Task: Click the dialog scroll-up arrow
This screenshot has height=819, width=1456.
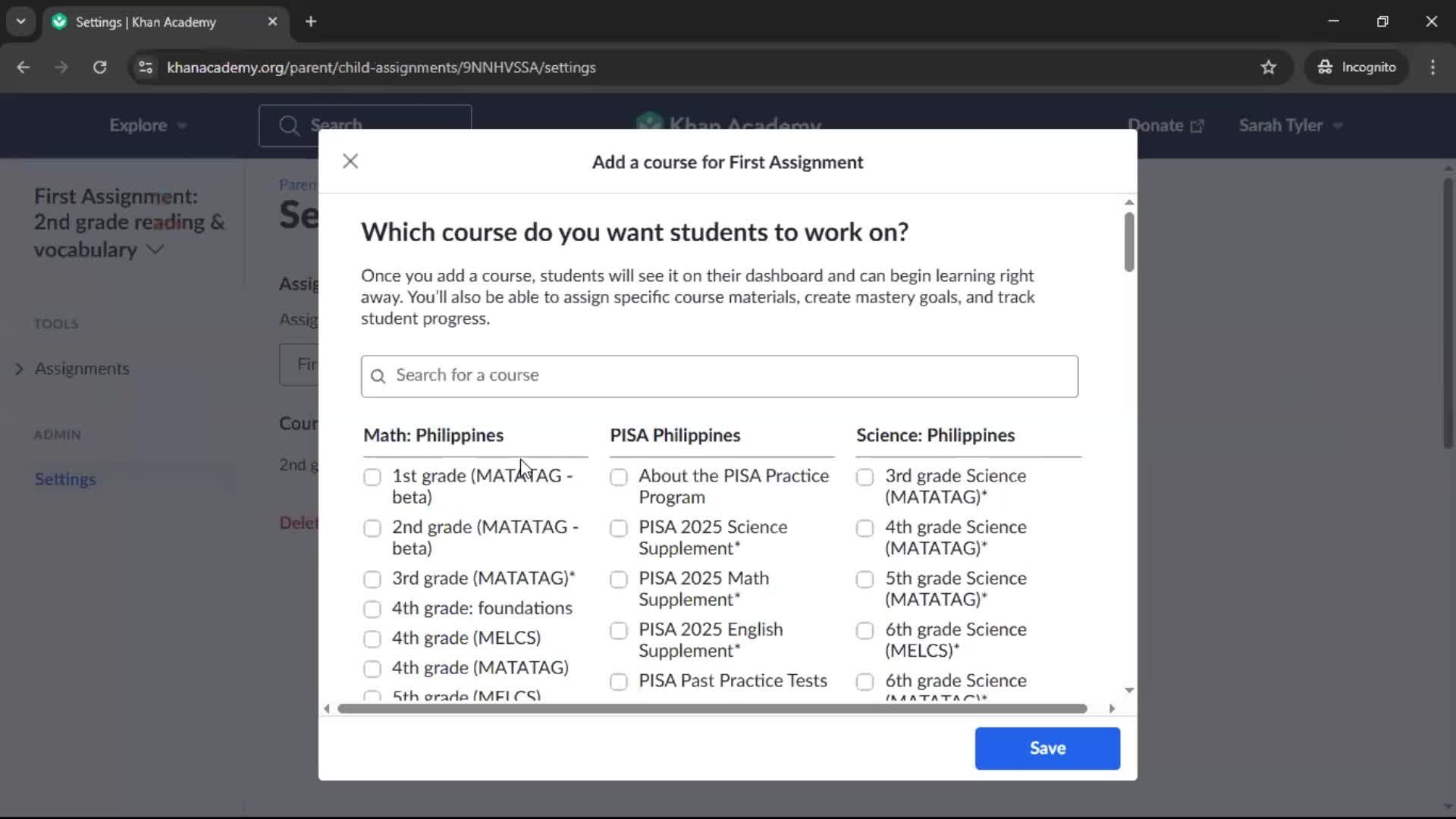Action: 1129,202
